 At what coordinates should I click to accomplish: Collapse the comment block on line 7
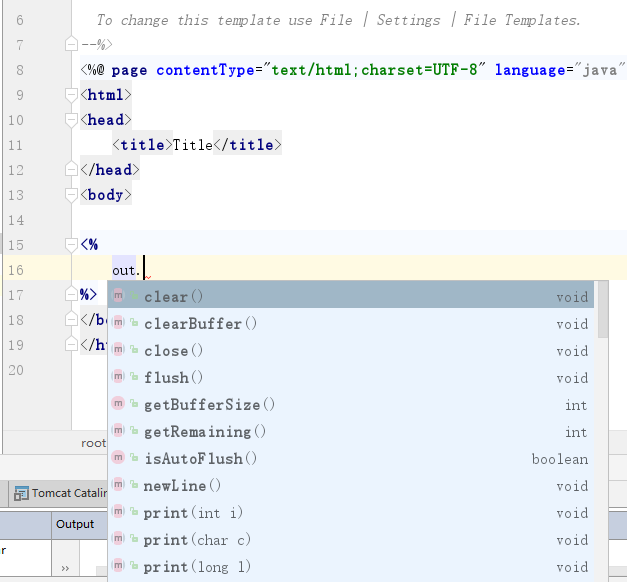point(71,44)
